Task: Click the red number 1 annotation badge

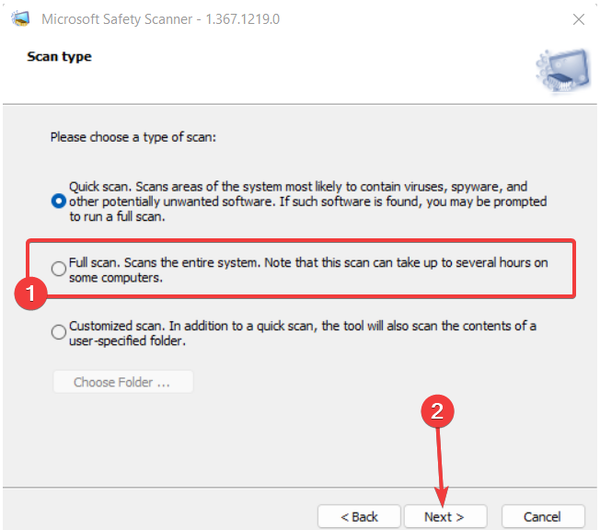Action: coord(33,294)
